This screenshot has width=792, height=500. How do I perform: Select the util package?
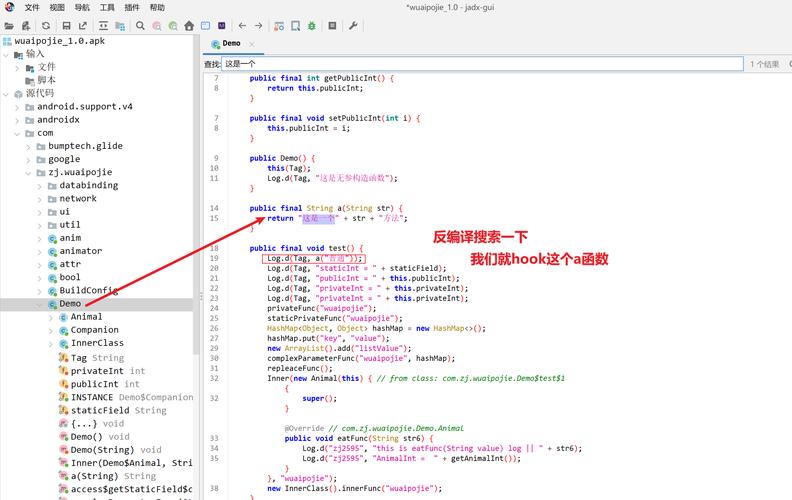70,225
